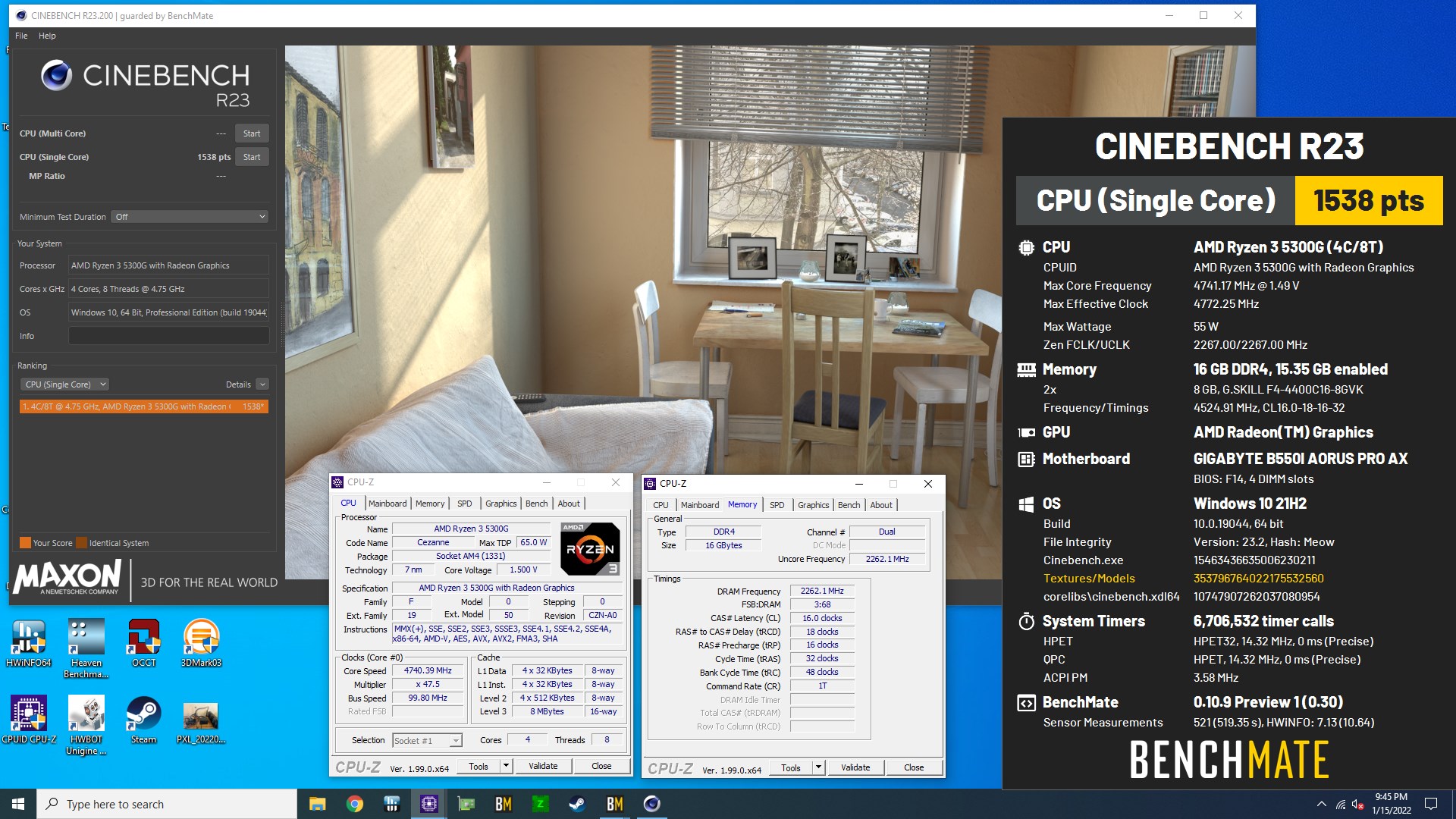Open Google Chrome from taskbar
This screenshot has width=1456, height=819.
(354, 804)
